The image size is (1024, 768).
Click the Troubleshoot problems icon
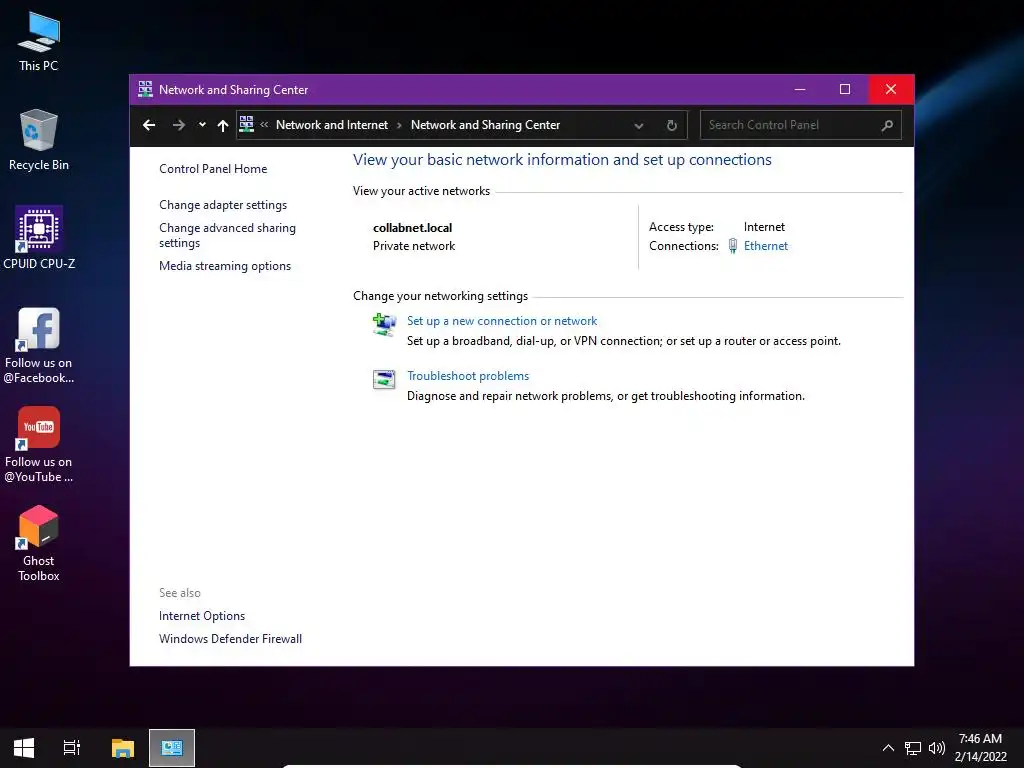pos(384,379)
